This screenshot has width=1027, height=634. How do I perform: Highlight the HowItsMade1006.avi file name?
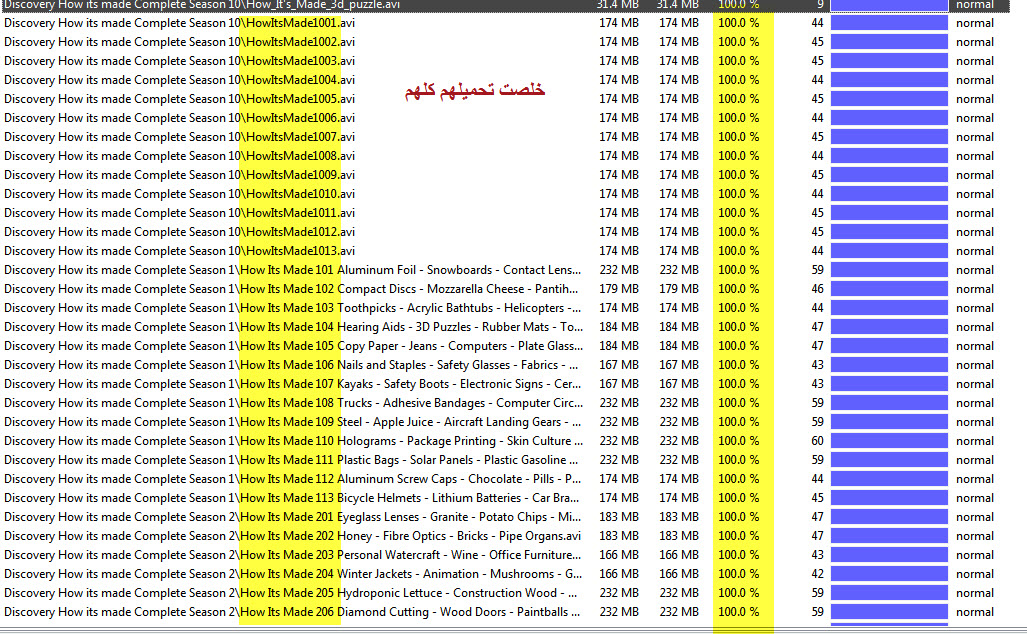[179, 118]
